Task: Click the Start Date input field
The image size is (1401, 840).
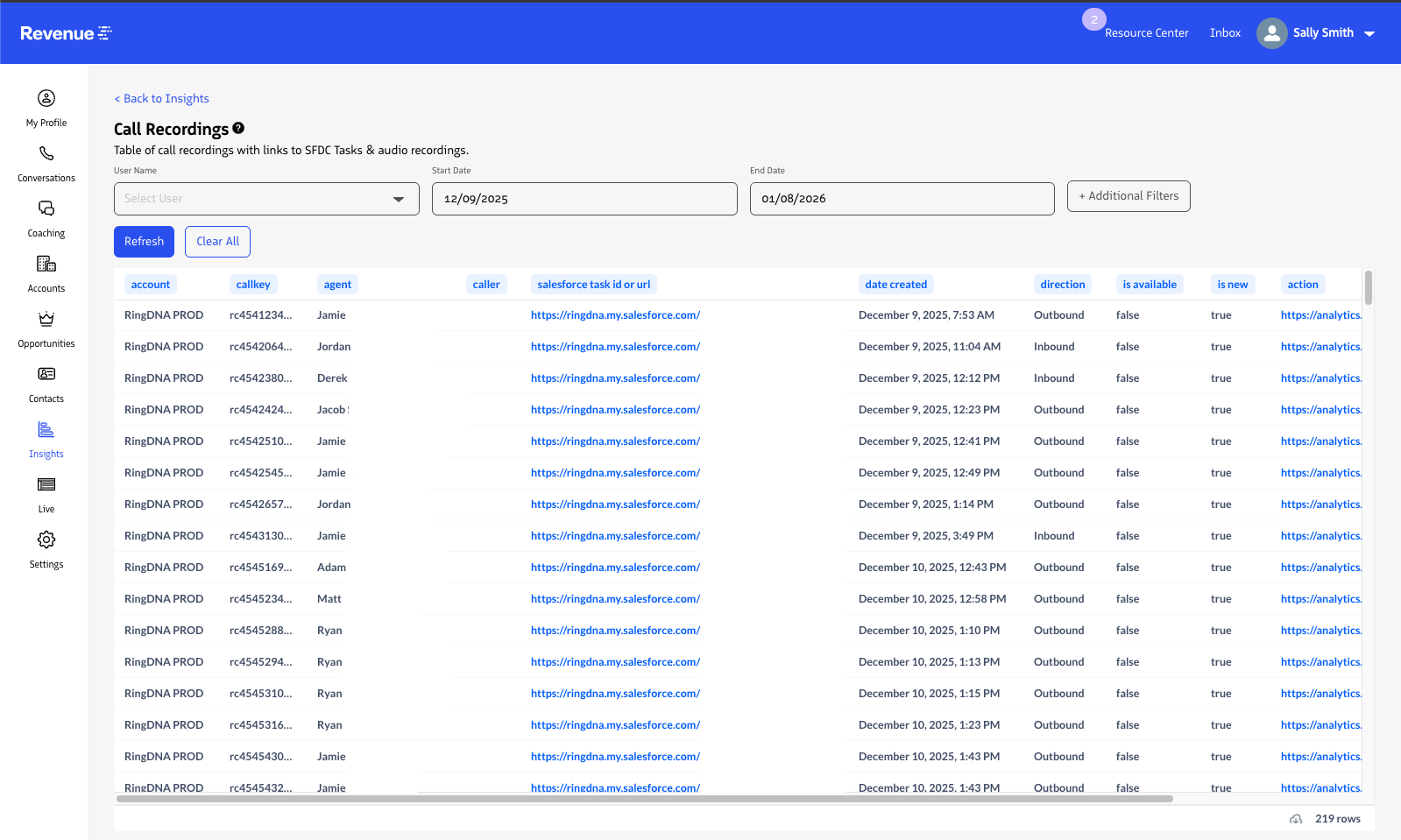Action: (584, 199)
